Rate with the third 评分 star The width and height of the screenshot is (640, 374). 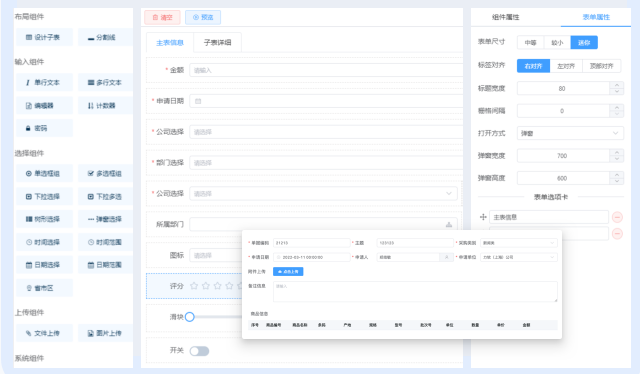[218, 286]
